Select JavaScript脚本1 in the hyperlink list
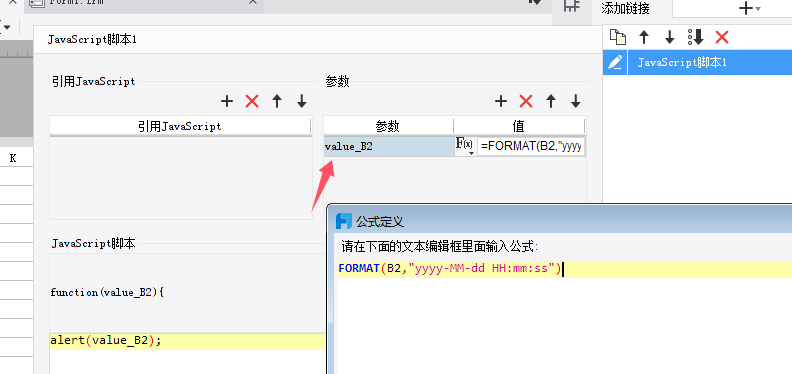The width and height of the screenshot is (792, 374). [710, 63]
